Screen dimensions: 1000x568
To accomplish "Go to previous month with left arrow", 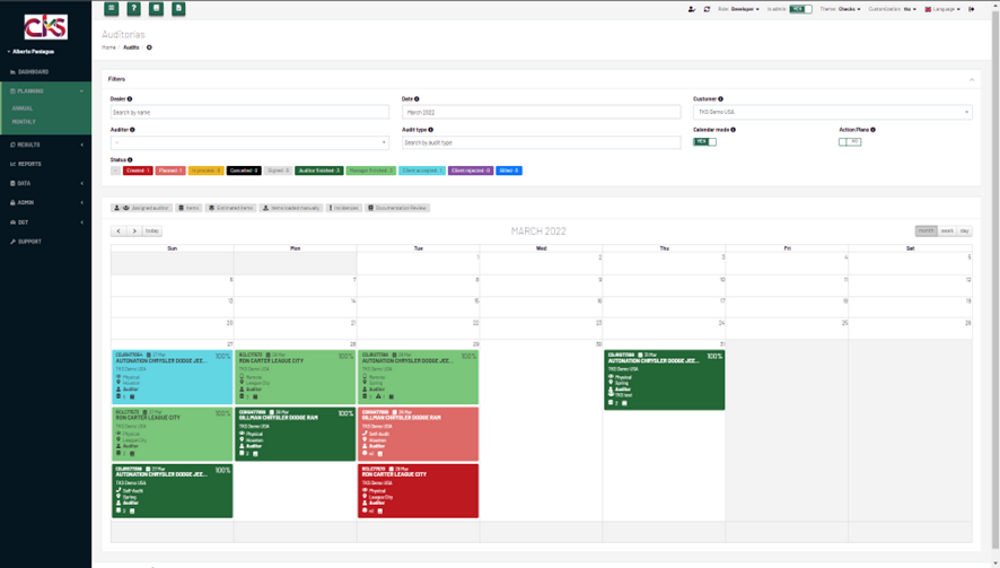I will [119, 231].
